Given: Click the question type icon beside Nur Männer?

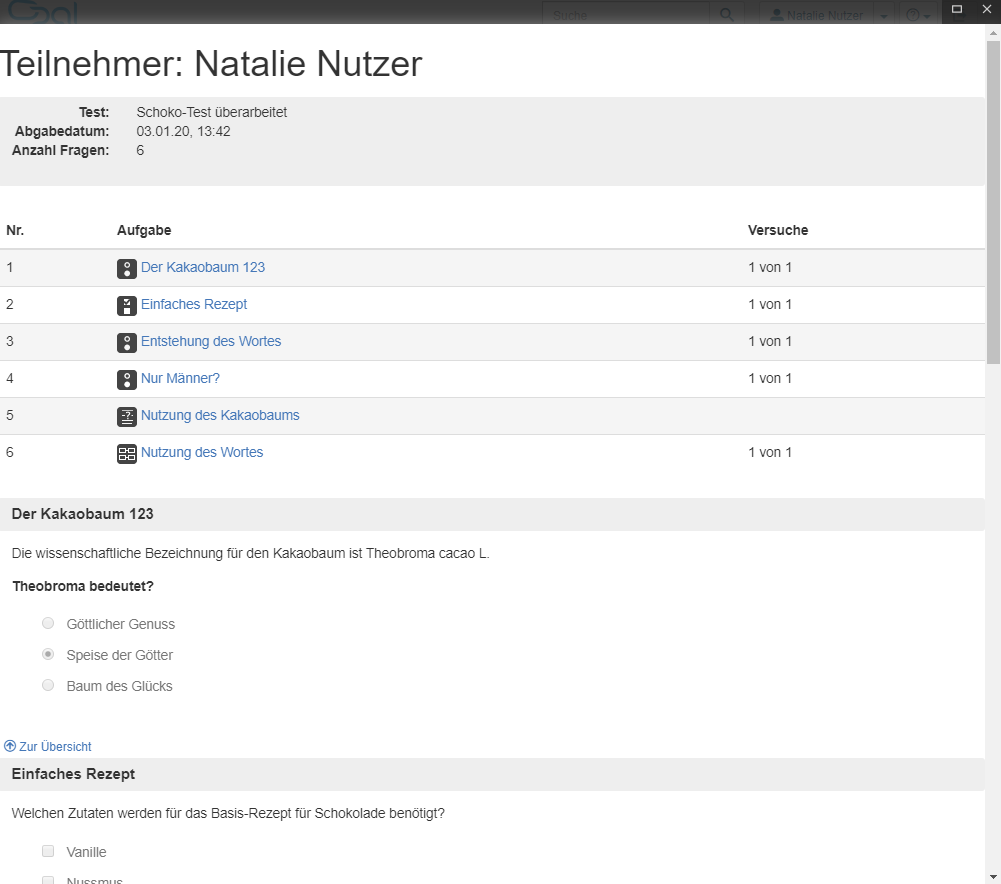Looking at the screenshot, I should (126, 379).
